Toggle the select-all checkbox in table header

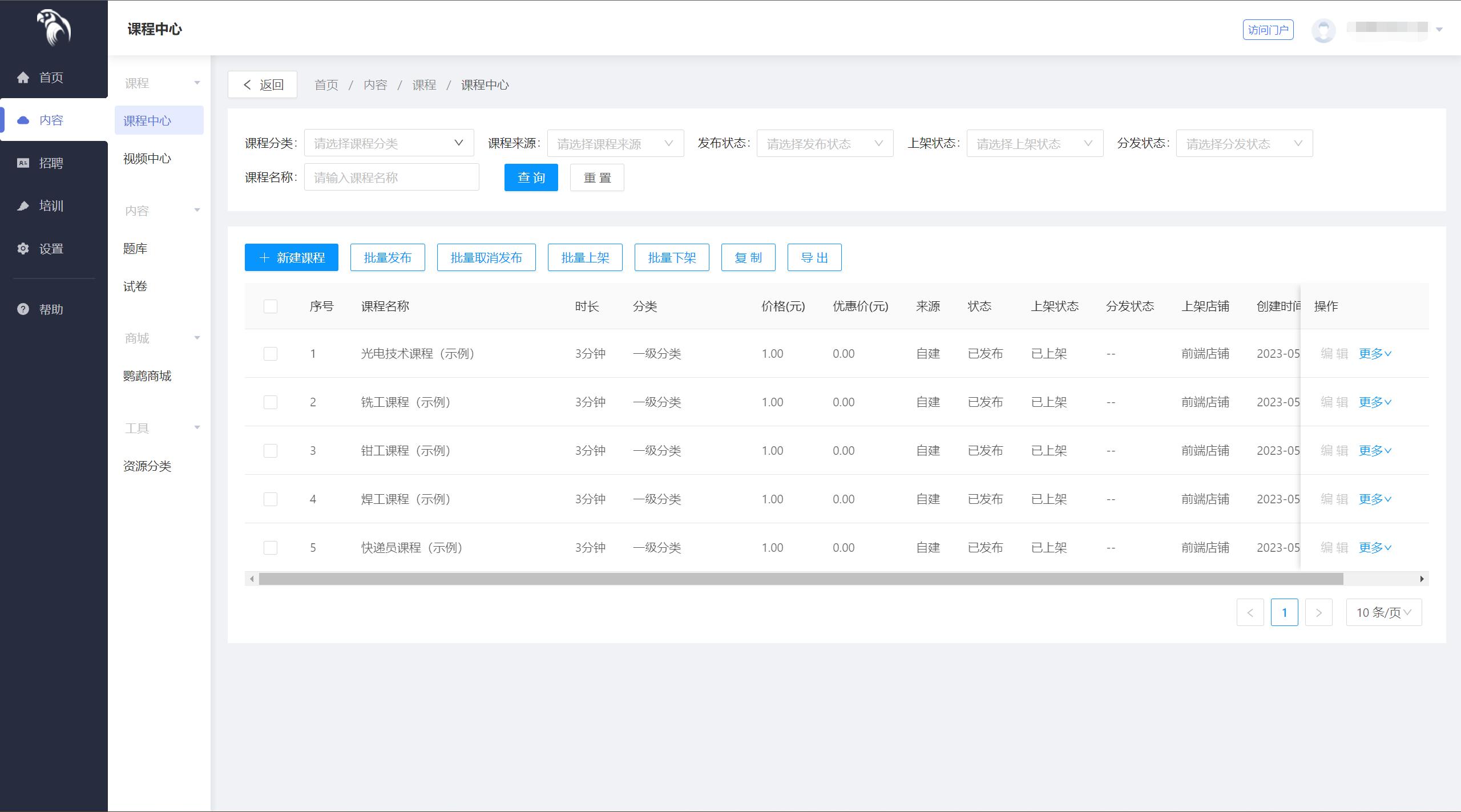pyautogui.click(x=271, y=306)
